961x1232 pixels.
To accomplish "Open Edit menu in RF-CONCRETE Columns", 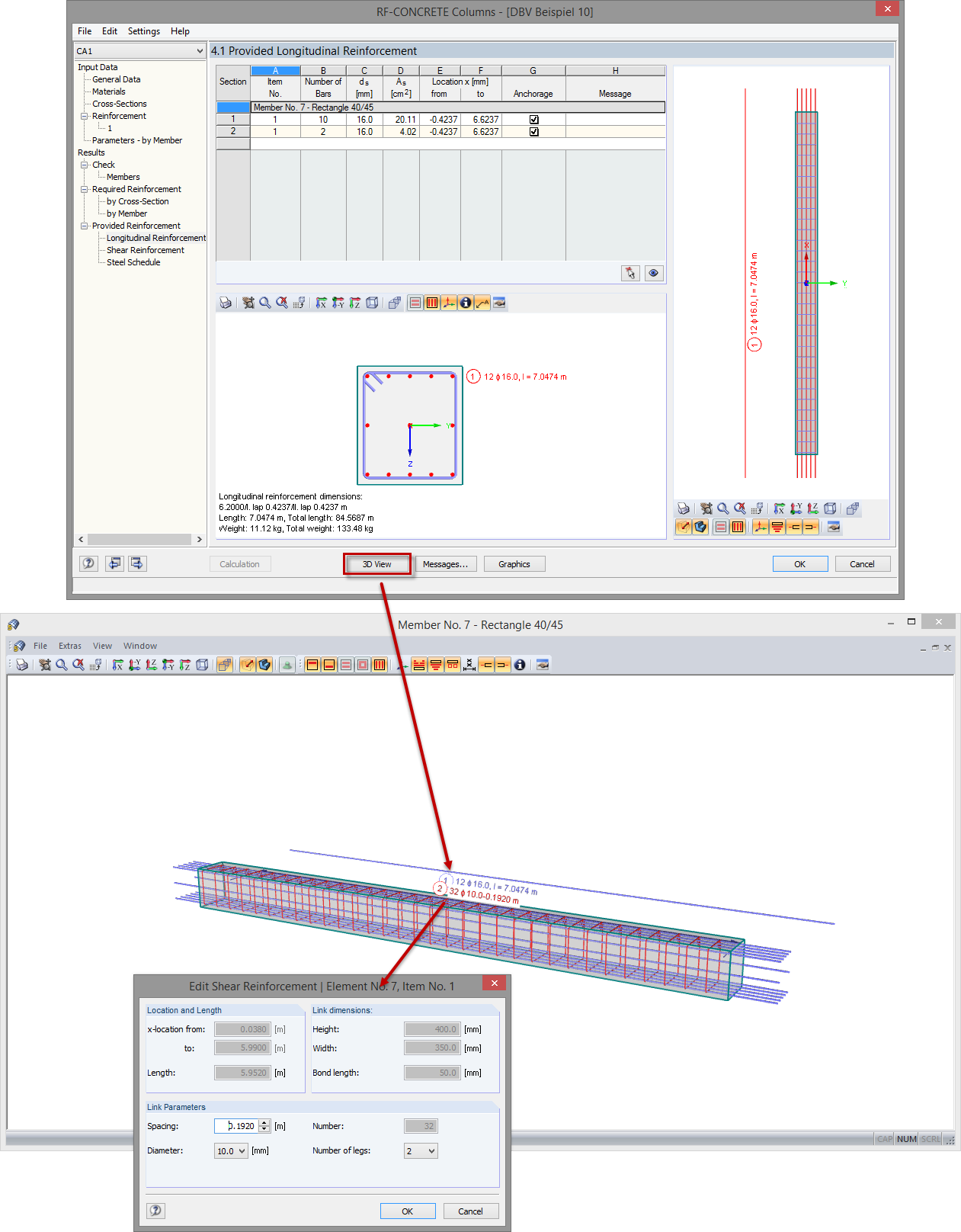I will tap(110, 31).
